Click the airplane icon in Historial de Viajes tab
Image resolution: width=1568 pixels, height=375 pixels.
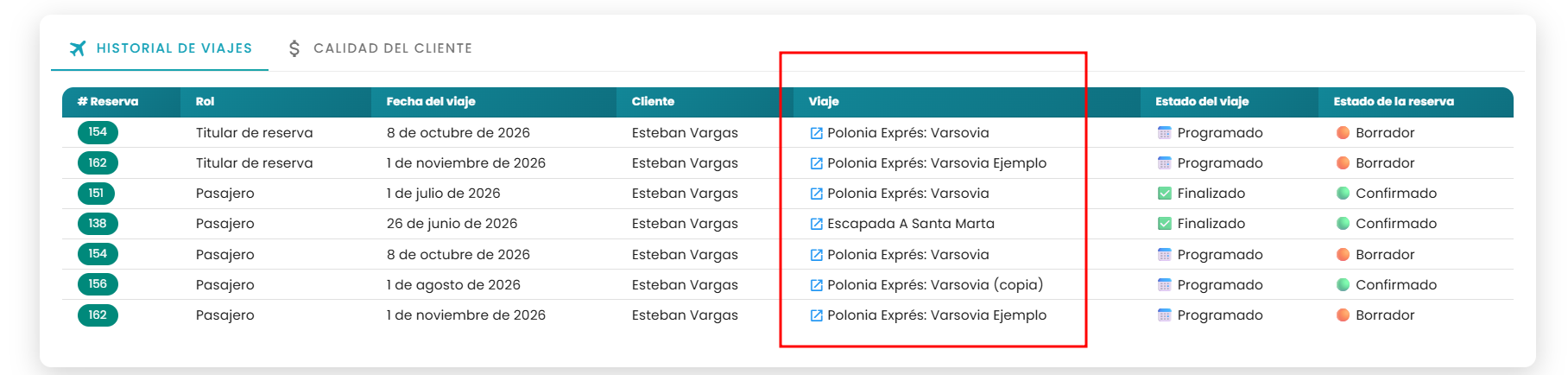click(x=78, y=48)
